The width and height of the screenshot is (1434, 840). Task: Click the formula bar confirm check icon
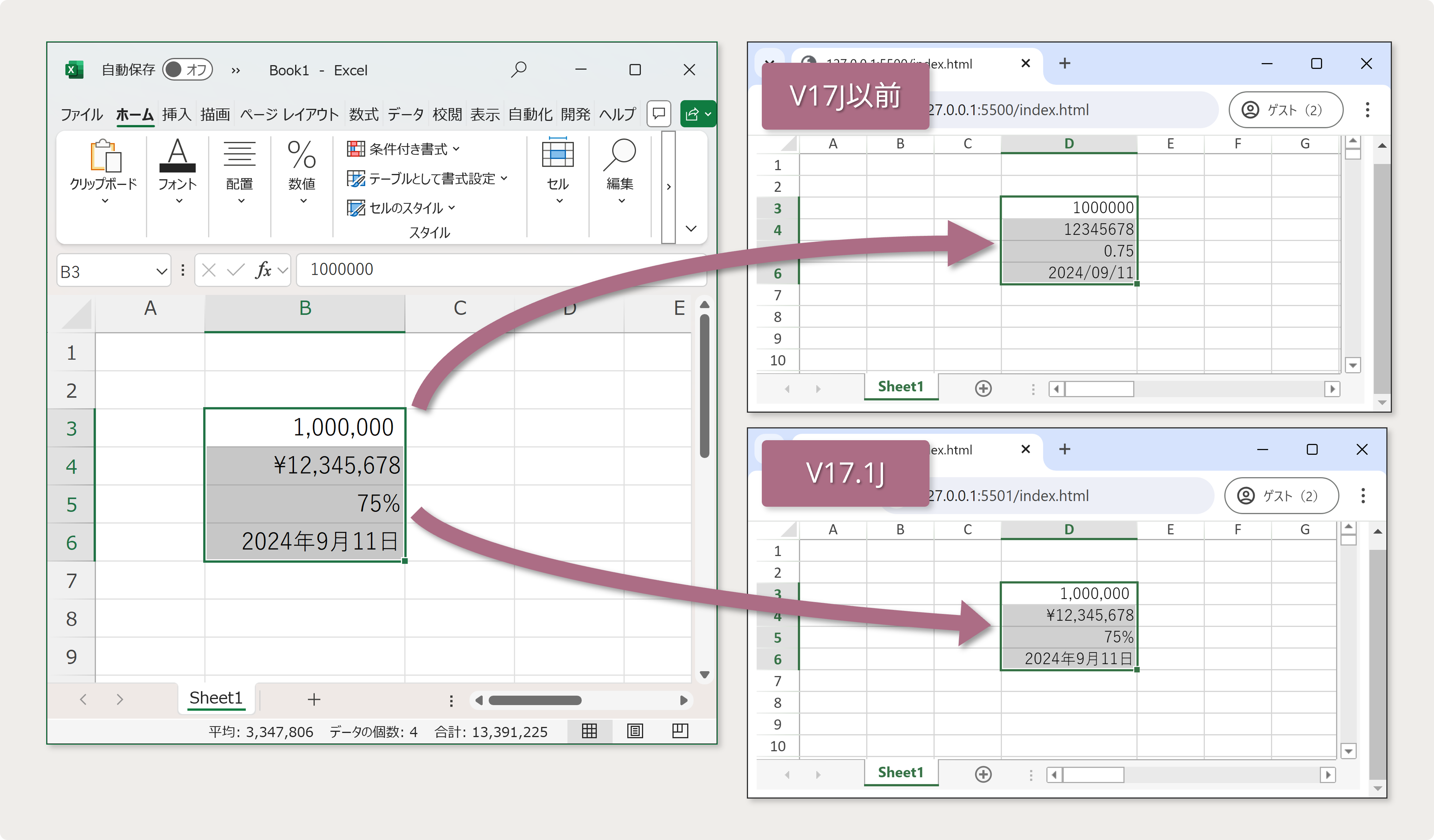[236, 270]
